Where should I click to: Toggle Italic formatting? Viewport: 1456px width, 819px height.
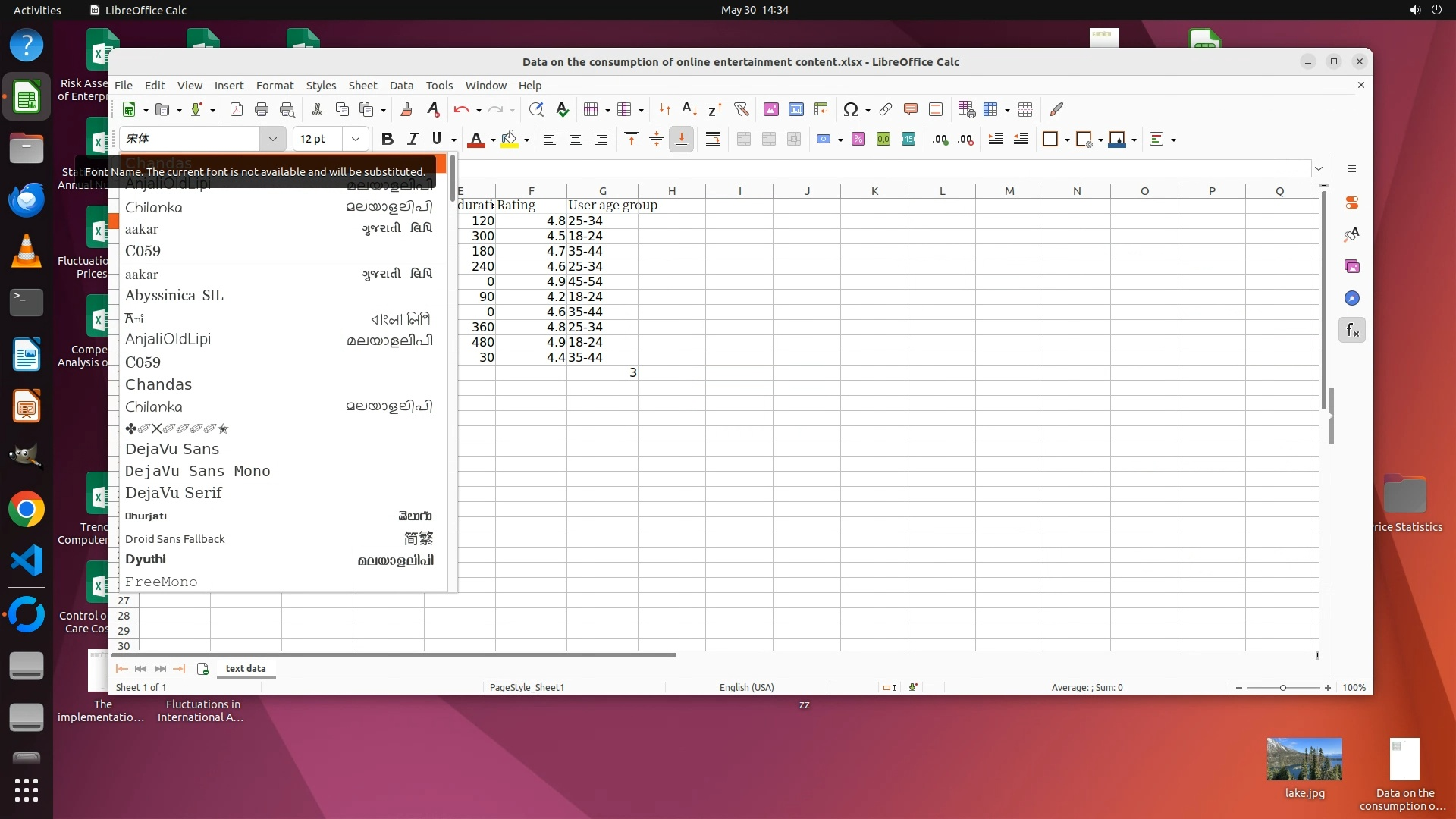click(x=412, y=139)
